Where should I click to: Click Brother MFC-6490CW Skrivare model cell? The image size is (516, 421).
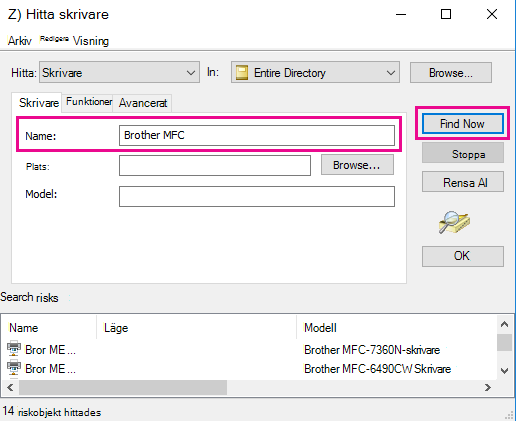click(377, 369)
